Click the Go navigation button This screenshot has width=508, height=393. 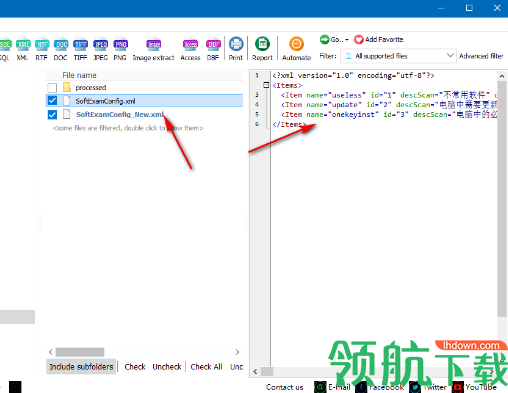pyautogui.click(x=334, y=39)
